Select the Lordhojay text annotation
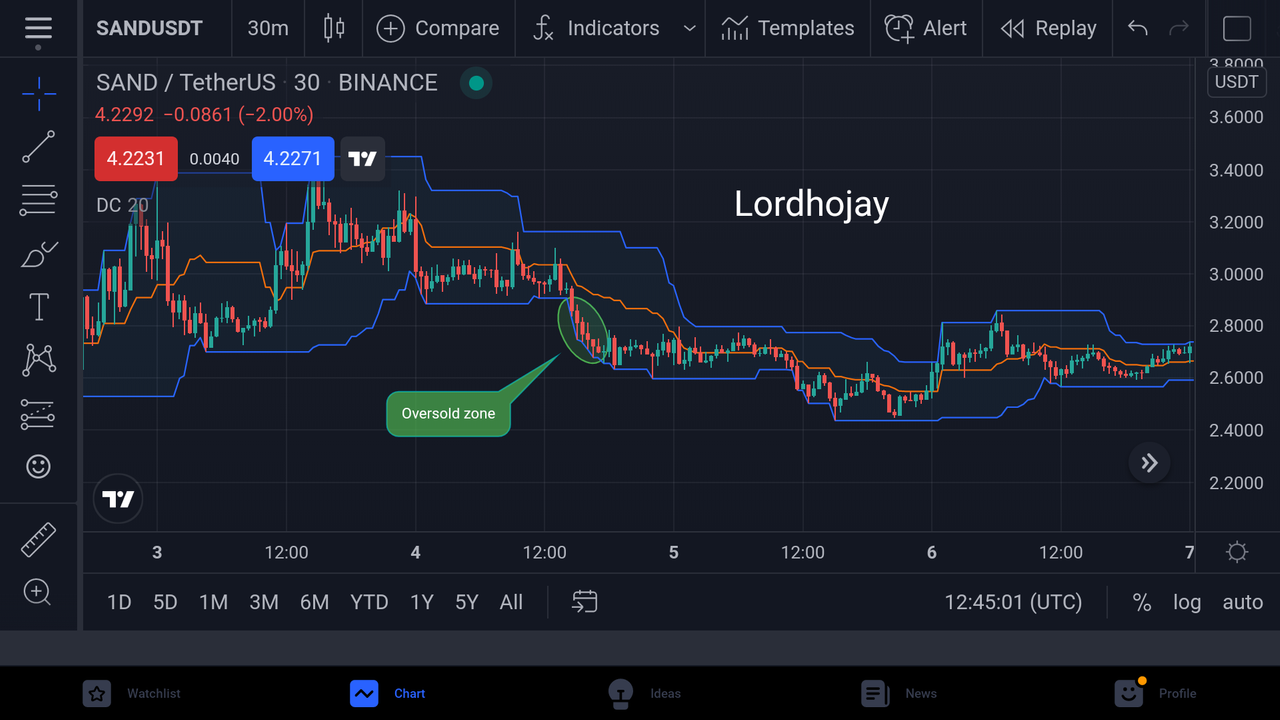Image resolution: width=1280 pixels, height=720 pixels. click(x=811, y=204)
